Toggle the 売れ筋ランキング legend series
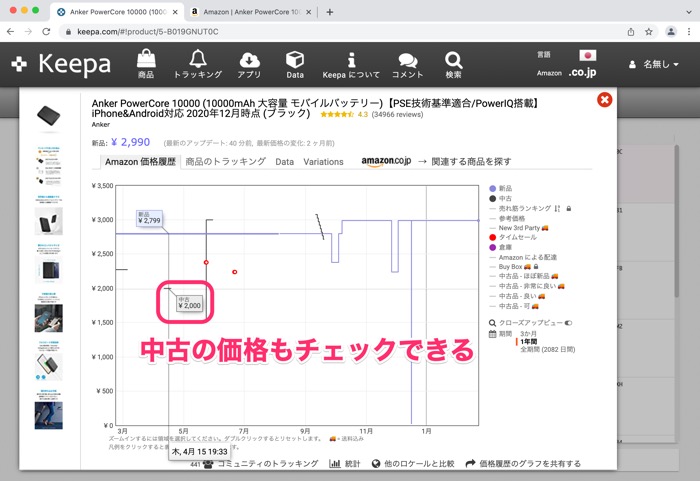Viewport: 700px width, 481px height. pyautogui.click(x=530, y=209)
